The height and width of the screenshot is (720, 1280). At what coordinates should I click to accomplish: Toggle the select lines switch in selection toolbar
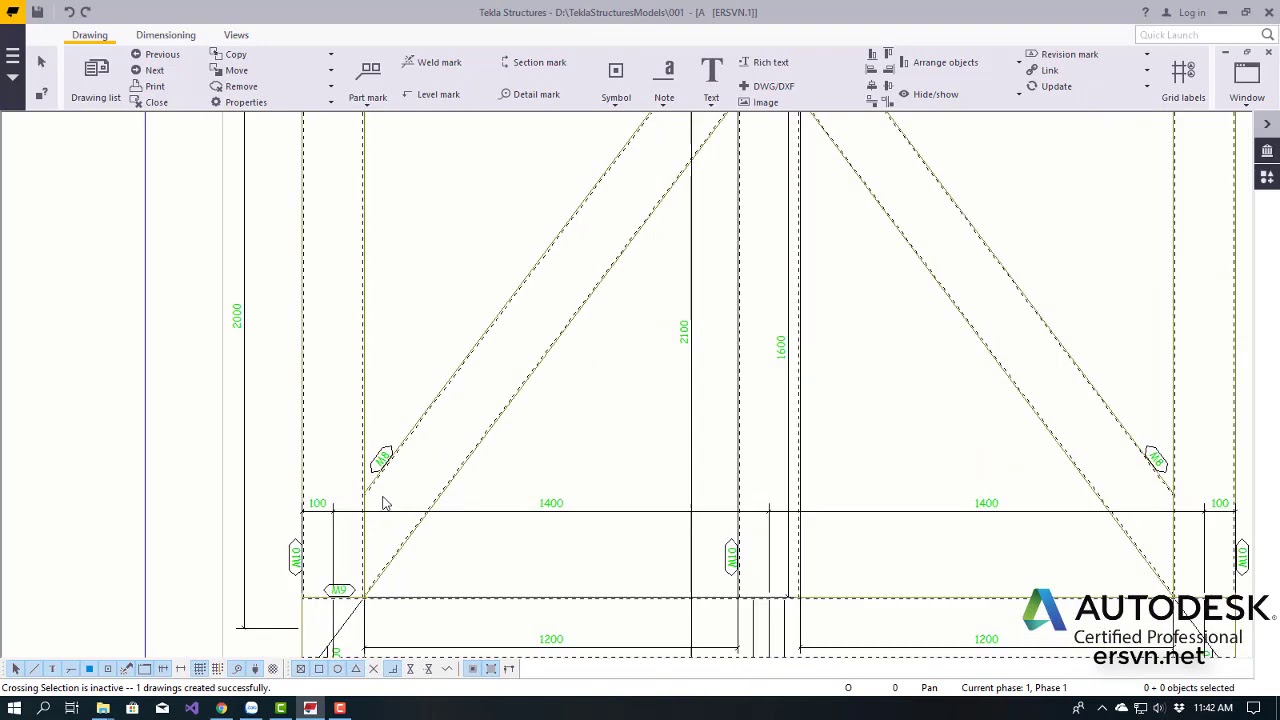click(x=34, y=669)
